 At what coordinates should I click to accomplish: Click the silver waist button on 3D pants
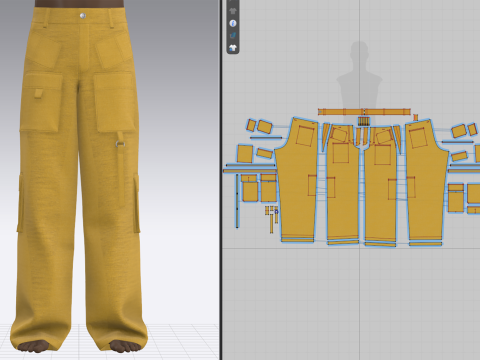pos(83,16)
